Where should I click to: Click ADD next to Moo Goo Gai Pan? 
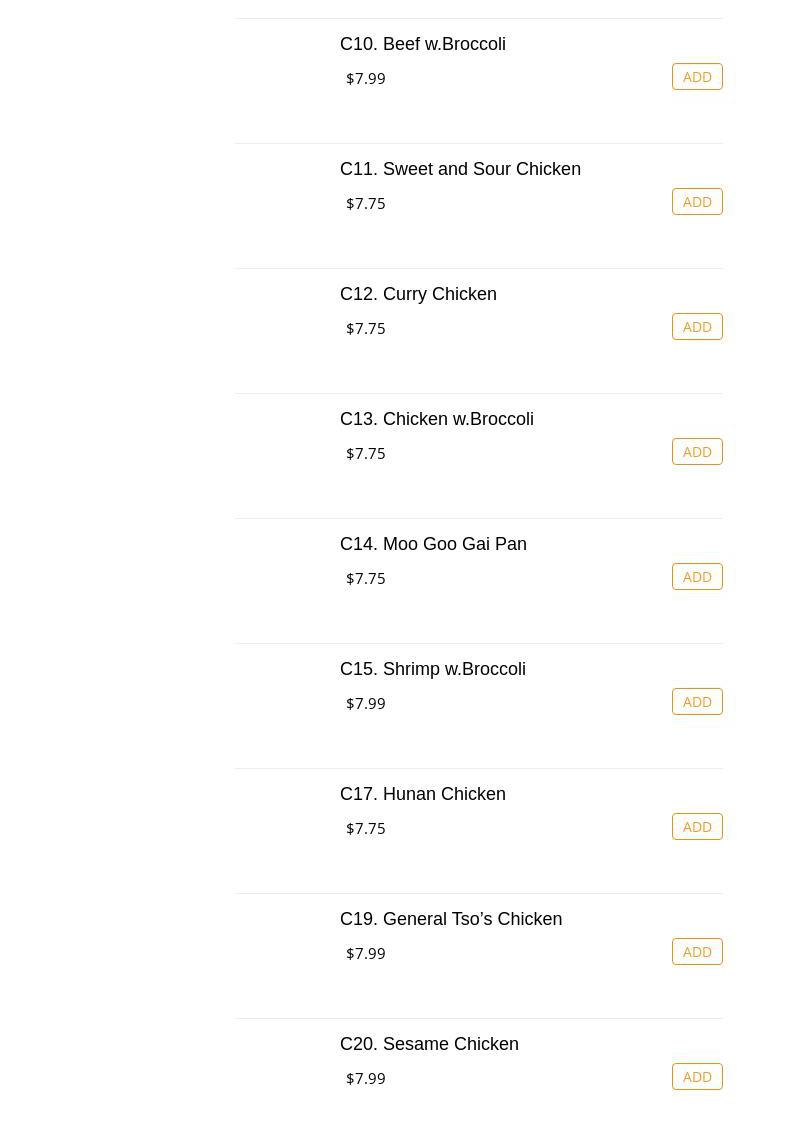click(x=697, y=577)
